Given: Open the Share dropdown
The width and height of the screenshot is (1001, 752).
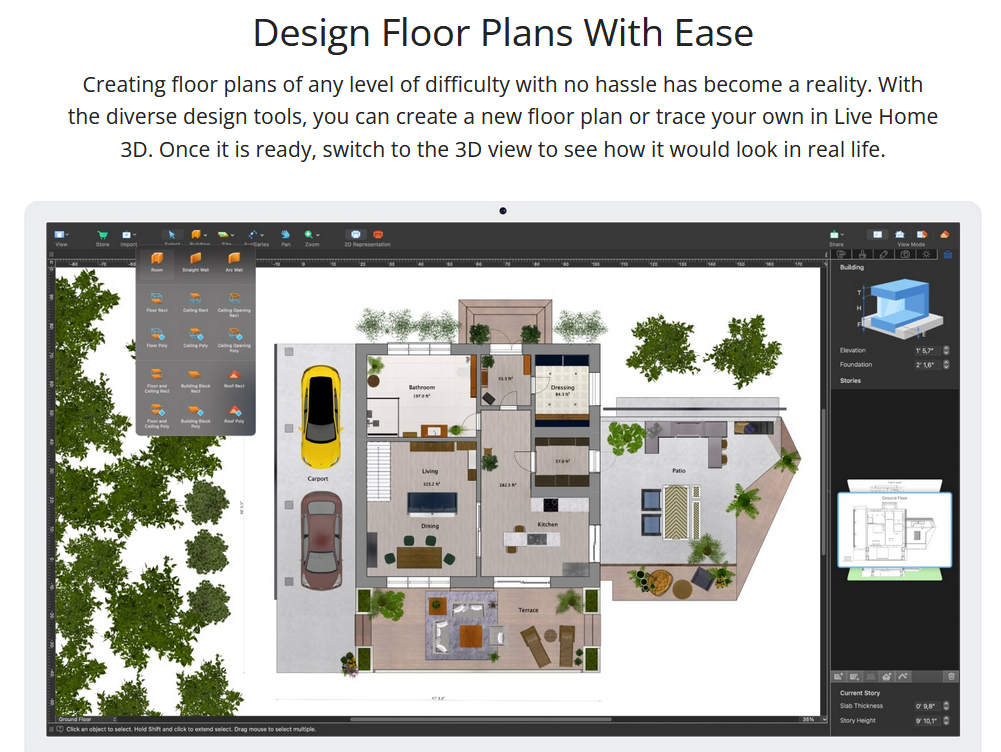Looking at the screenshot, I should [x=837, y=234].
